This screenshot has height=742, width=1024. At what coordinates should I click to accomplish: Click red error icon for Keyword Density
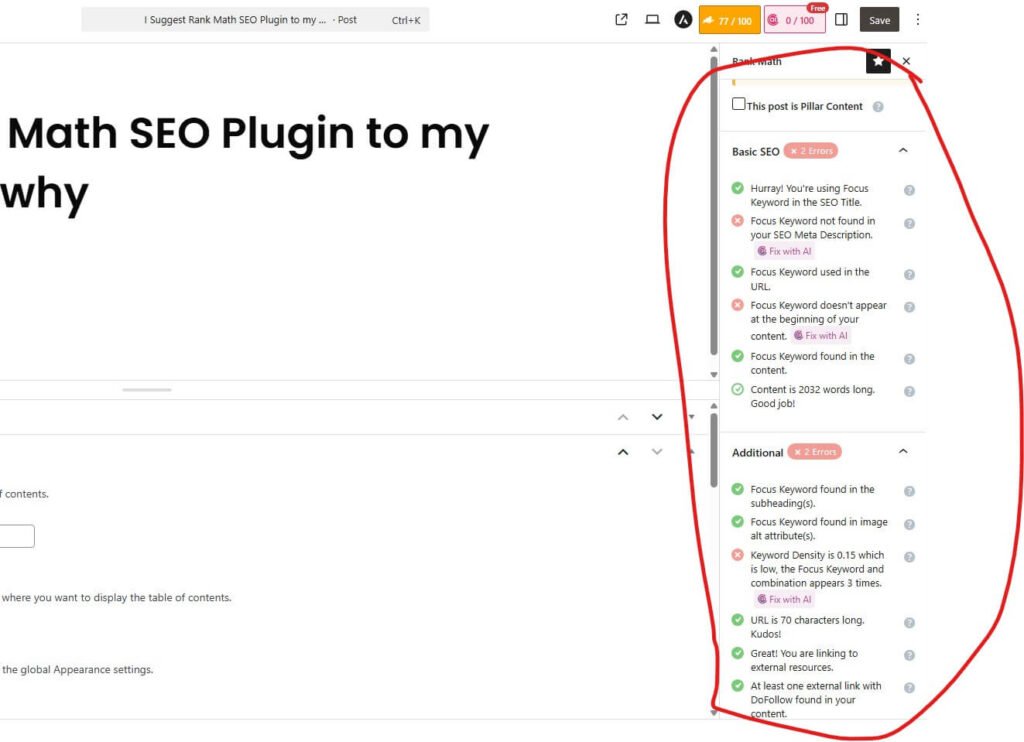click(x=737, y=555)
